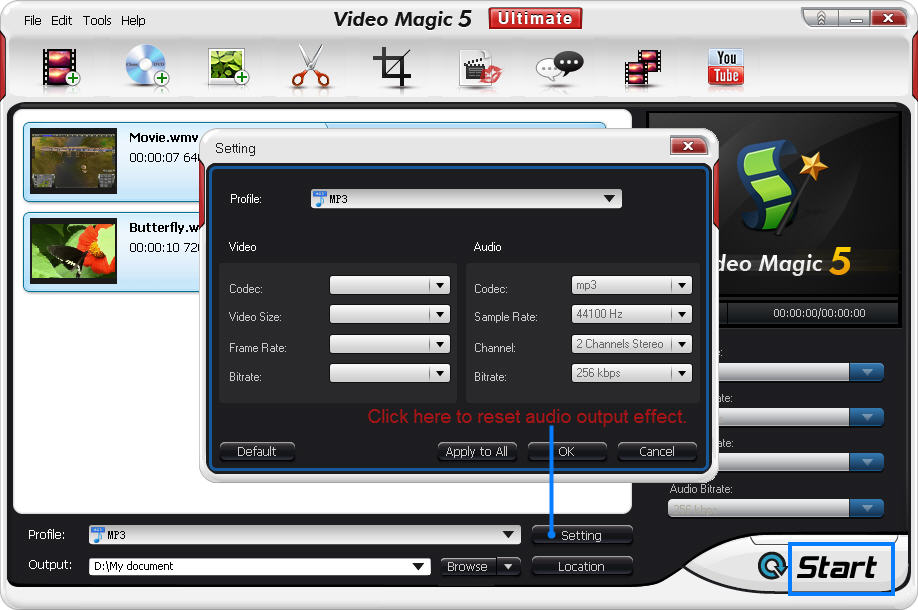Expand the Channel 2 Channels Stereo dropdown
This screenshot has height=610, width=918.
point(682,344)
